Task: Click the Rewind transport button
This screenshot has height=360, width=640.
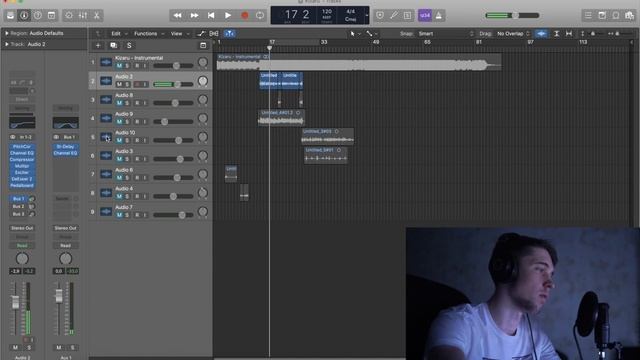Action: pos(178,16)
